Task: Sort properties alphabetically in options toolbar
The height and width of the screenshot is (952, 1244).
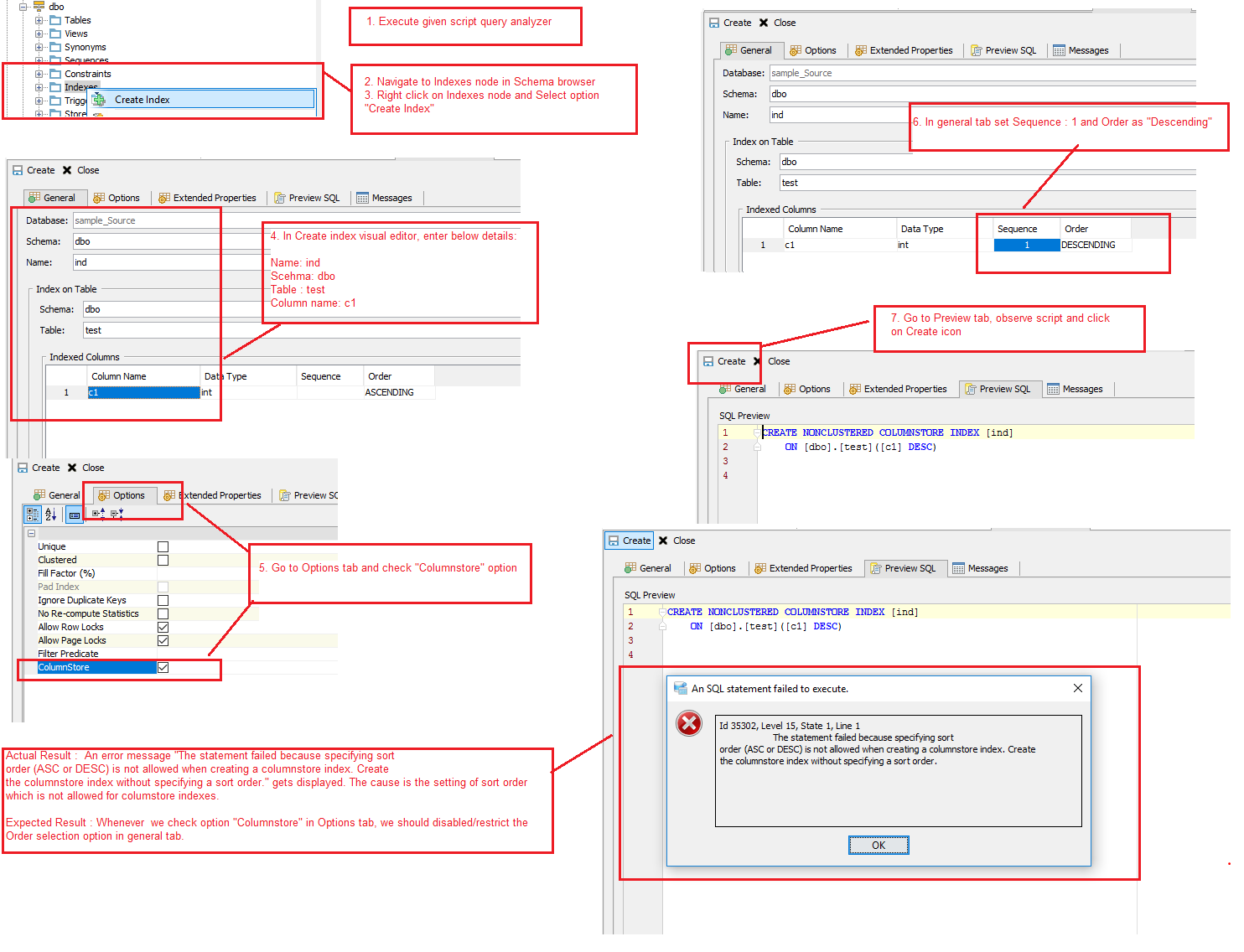Action: pos(51,514)
